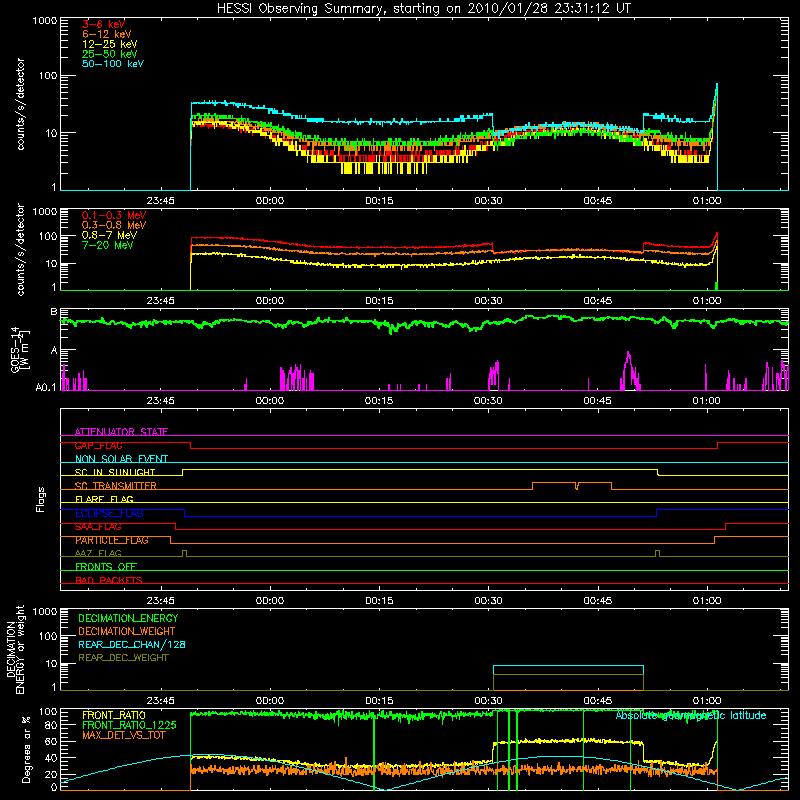This screenshot has width=800, height=800.
Task: Click the MAX_DET_VS_TOT legend entry
Action: [x=126, y=735]
